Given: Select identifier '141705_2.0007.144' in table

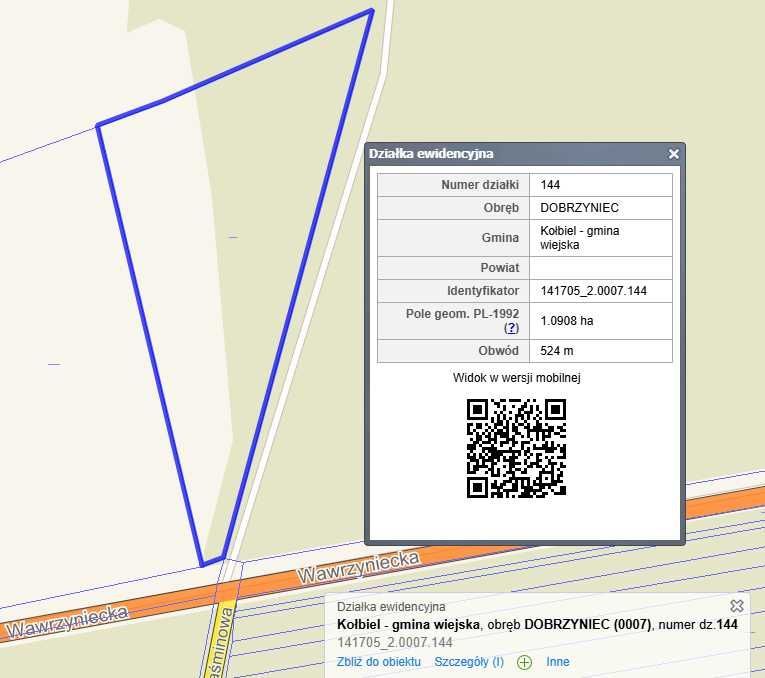Looking at the screenshot, I should (593, 291).
